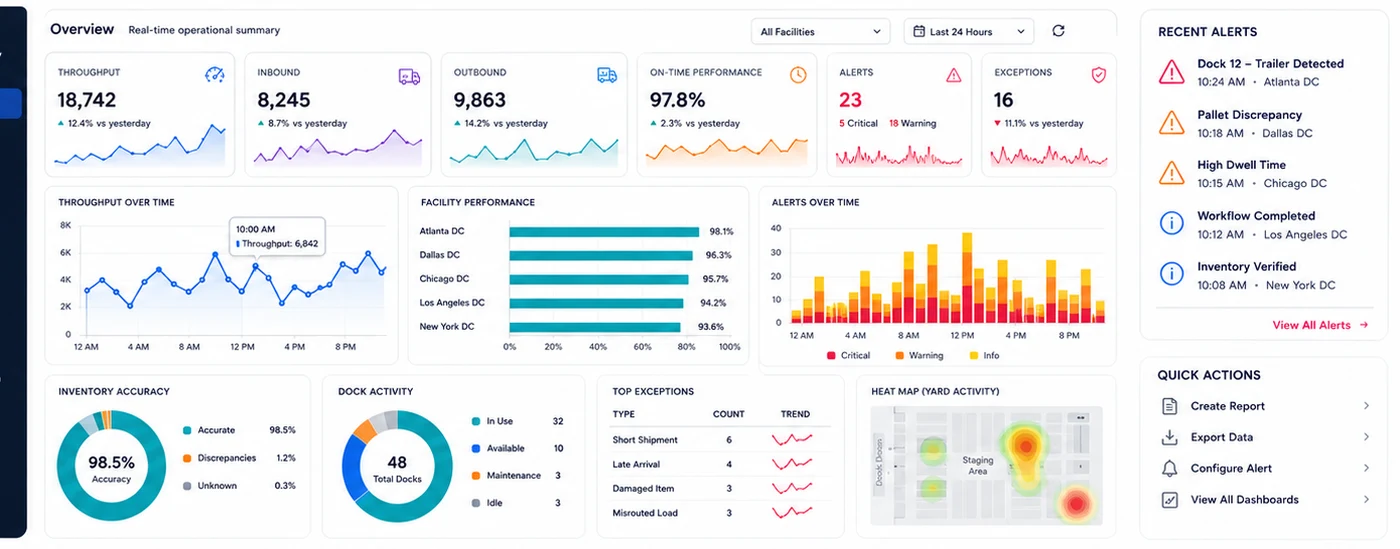Click the Outbound truck icon

[607, 75]
